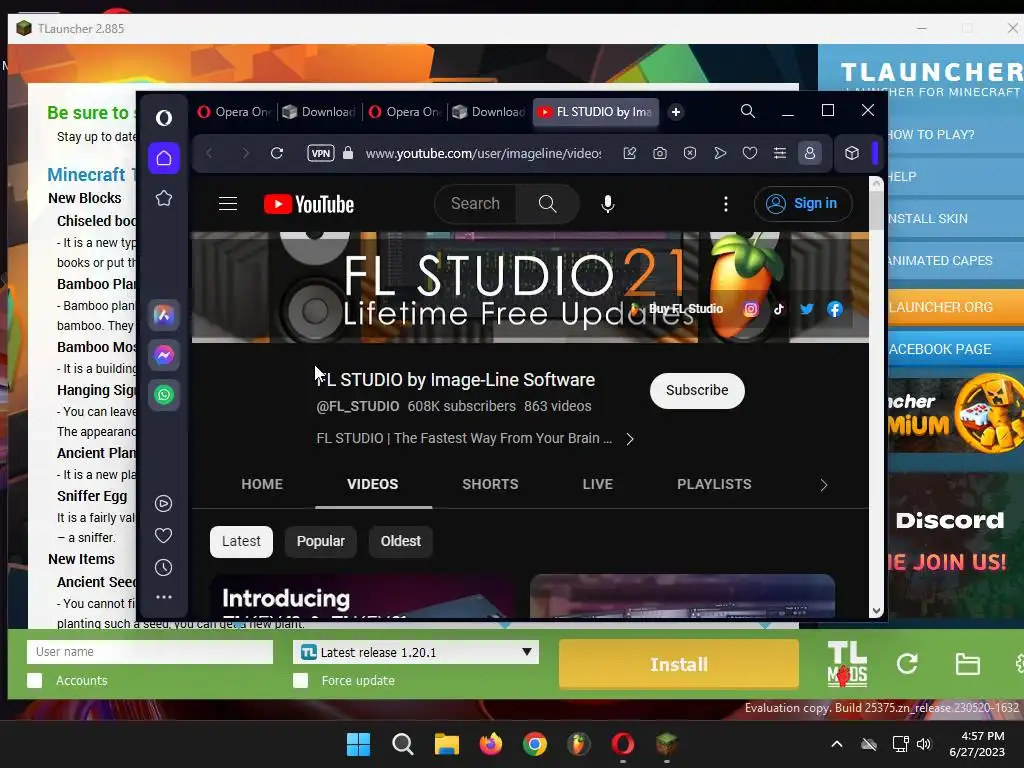Toggle the TLauncher Accounts checkbox
Image resolution: width=1024 pixels, height=768 pixels.
tap(35, 680)
